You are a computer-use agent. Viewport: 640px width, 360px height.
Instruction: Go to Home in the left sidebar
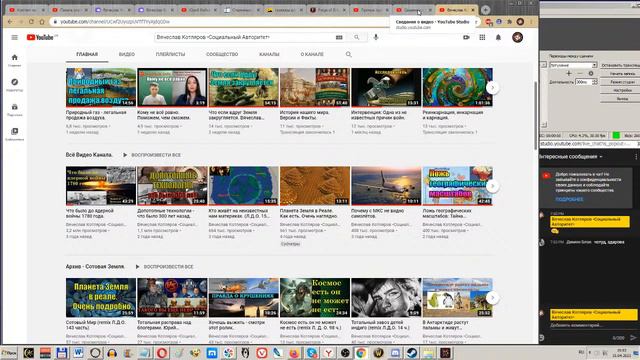[15, 60]
